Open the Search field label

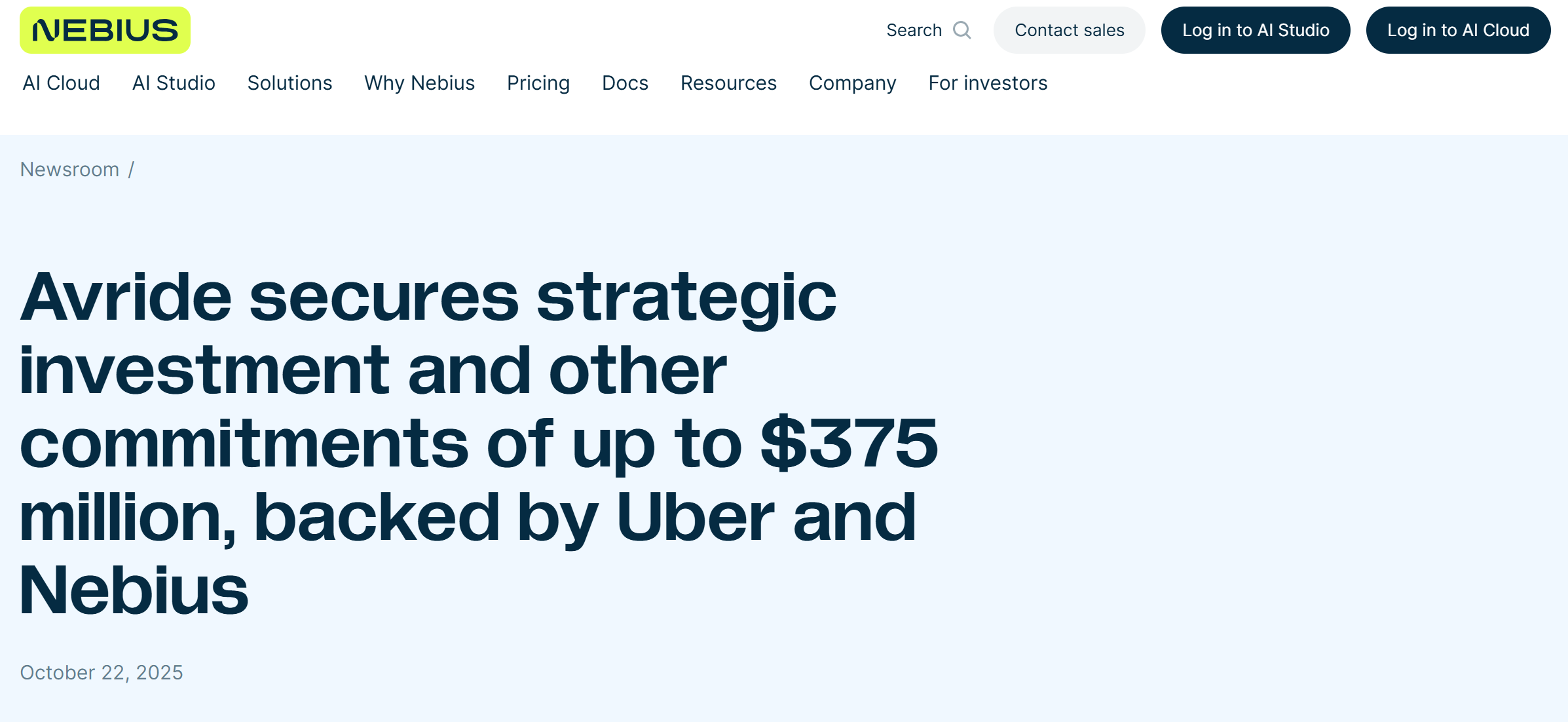point(914,30)
